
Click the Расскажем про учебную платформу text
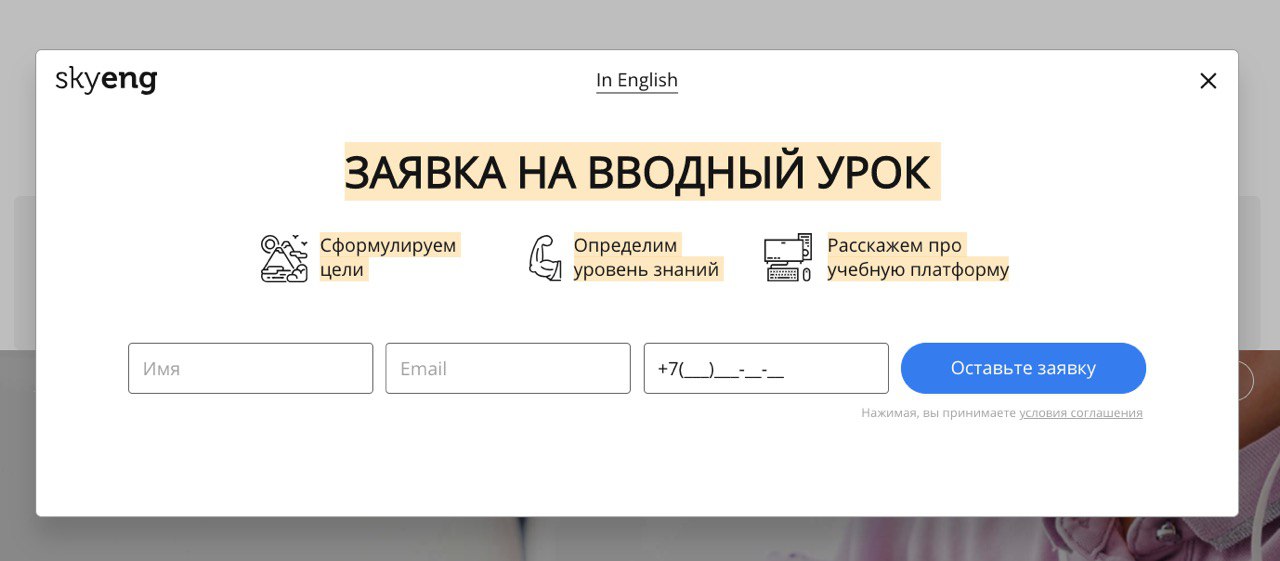918,258
